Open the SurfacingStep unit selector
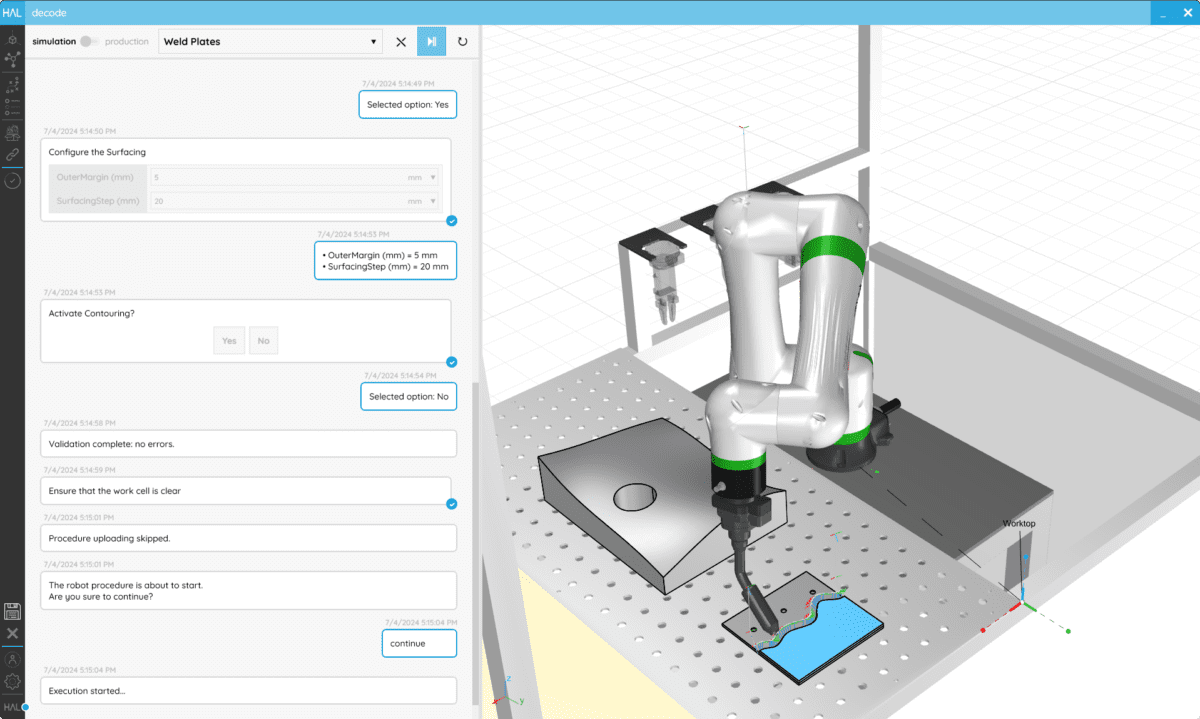This screenshot has width=1200, height=719. [x=432, y=200]
